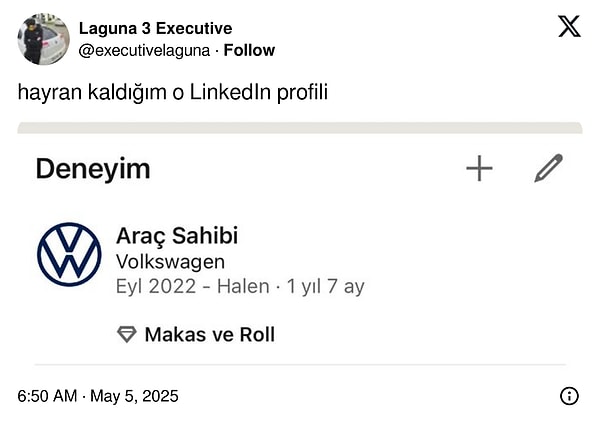Click the Volkswagen company name text
The height and width of the screenshot is (426, 600).
(x=170, y=262)
